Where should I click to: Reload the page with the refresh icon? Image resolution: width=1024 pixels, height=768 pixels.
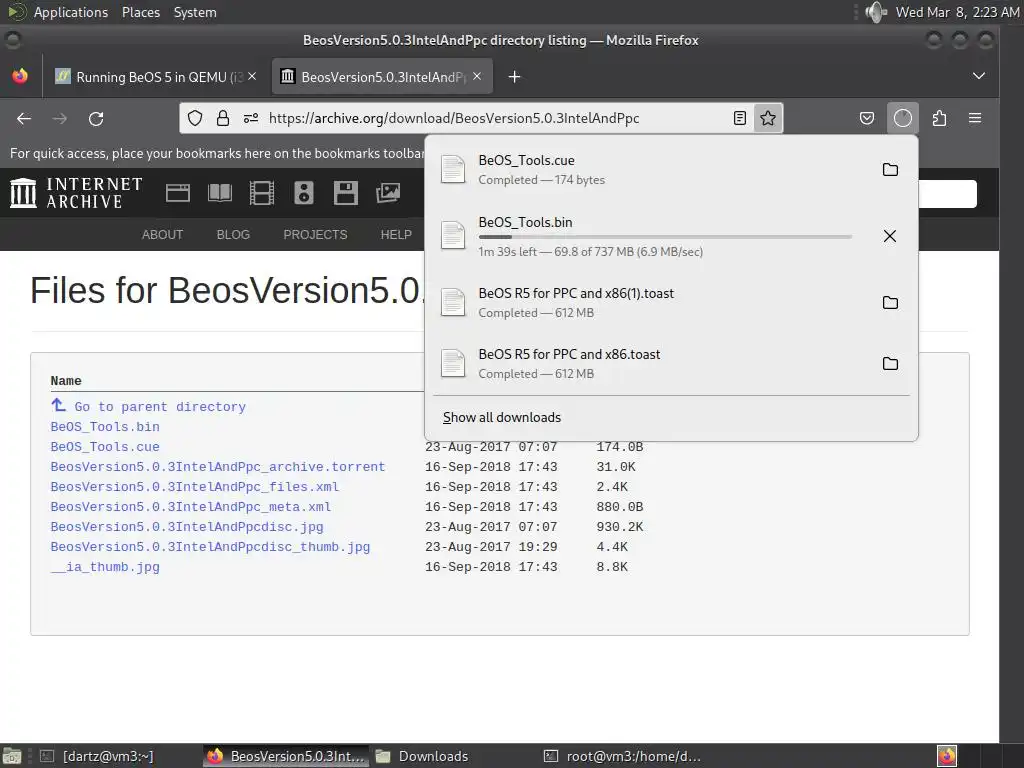[96, 118]
